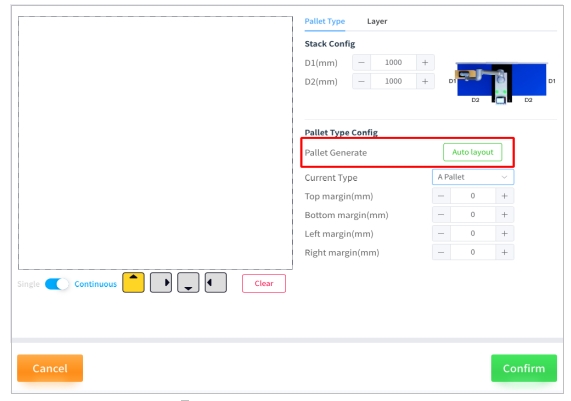Image resolution: width=571 pixels, height=401 pixels.
Task: Select the yellow up-arrow direction button
Action: coord(133,283)
